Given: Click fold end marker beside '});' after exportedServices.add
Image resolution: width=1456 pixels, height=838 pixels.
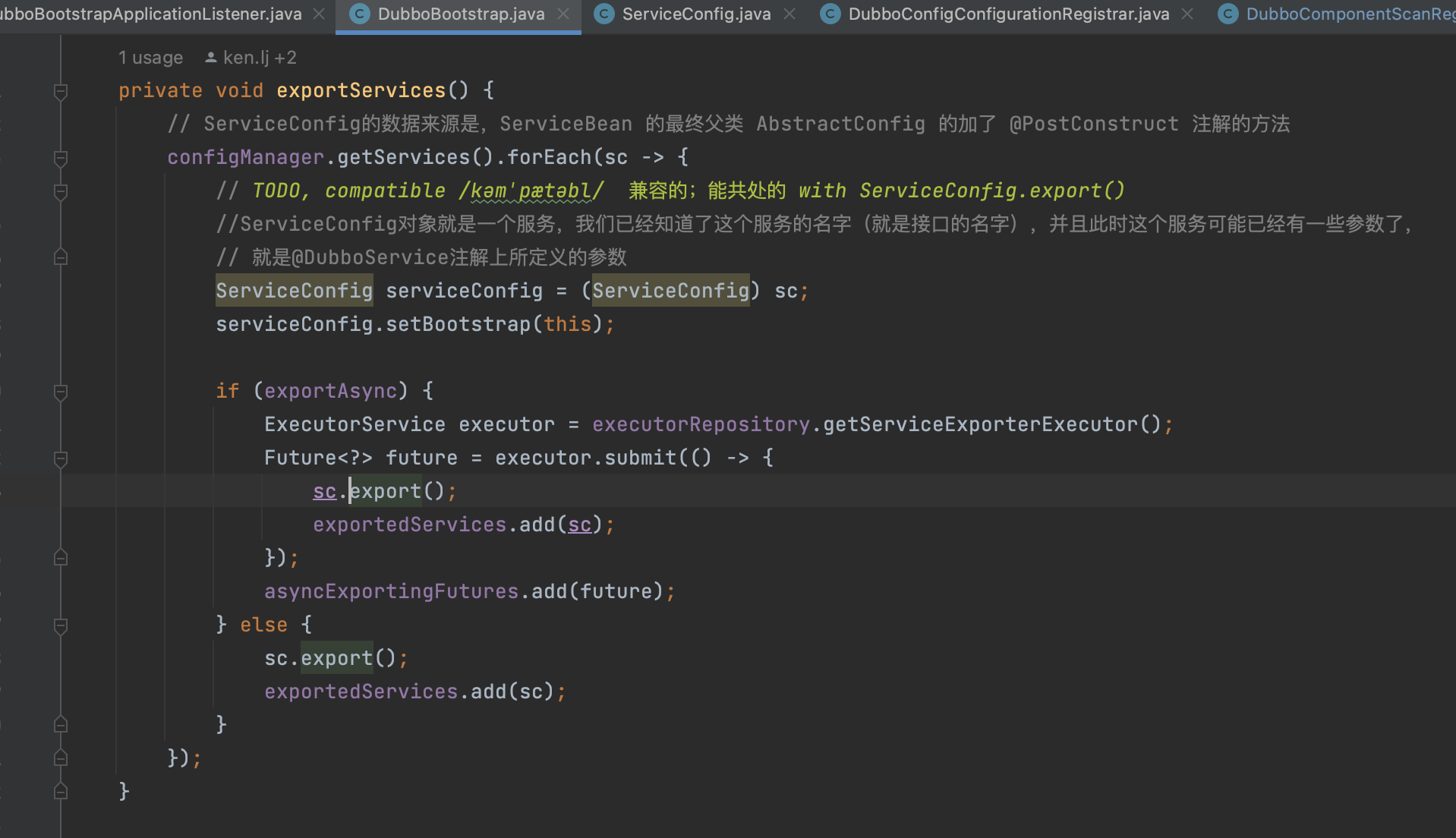Looking at the screenshot, I should [x=61, y=559].
